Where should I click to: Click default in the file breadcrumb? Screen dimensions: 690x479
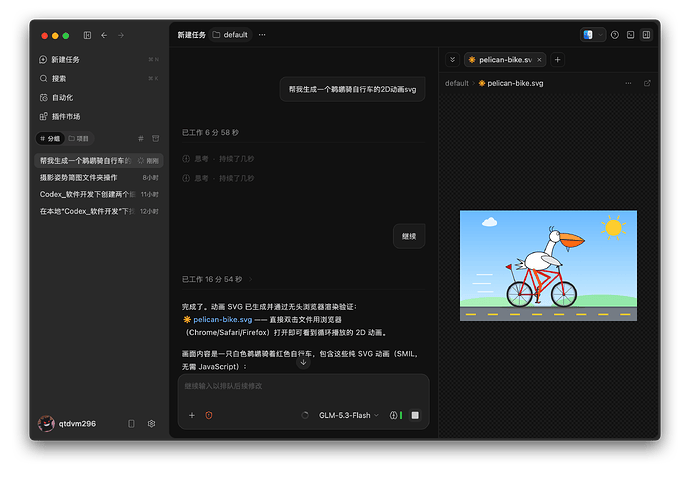click(457, 83)
